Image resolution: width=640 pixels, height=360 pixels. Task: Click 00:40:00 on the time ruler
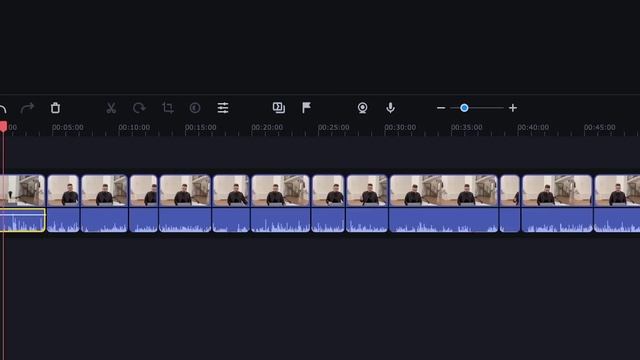coord(533,127)
